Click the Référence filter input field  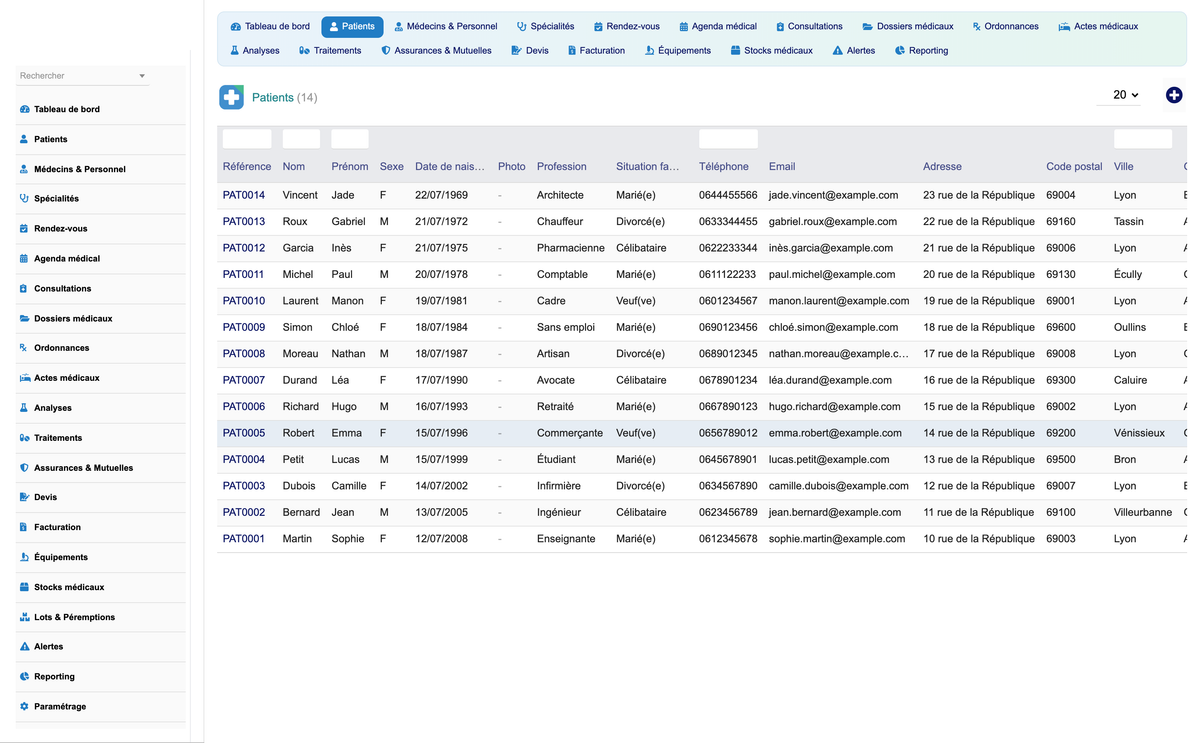click(x=247, y=139)
